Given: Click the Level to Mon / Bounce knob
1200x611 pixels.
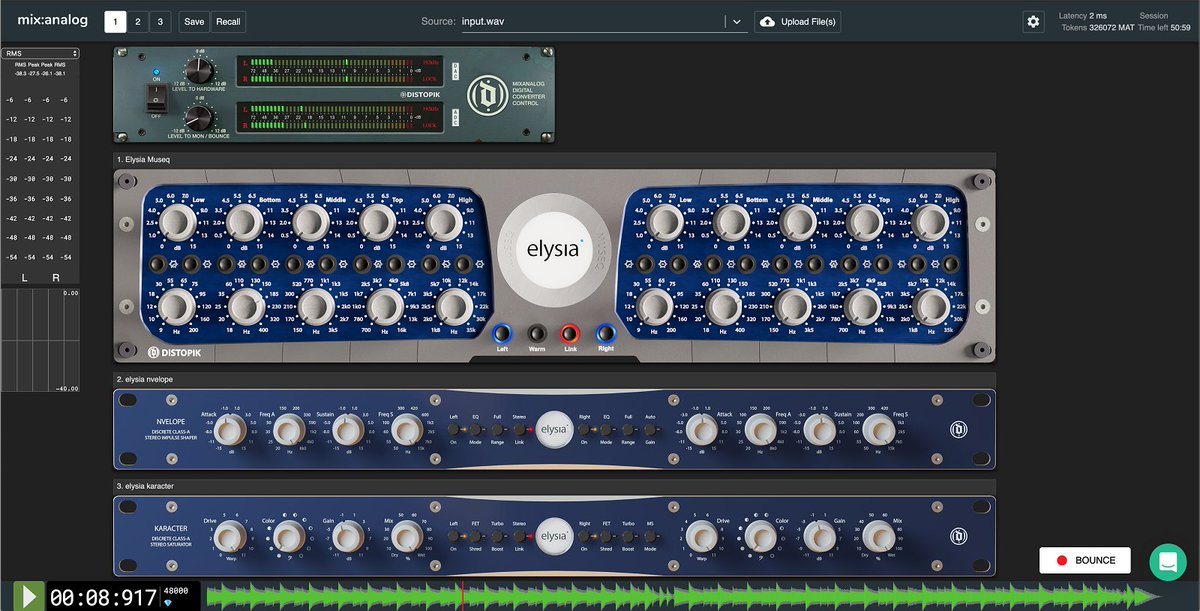Looking at the screenshot, I should pyautogui.click(x=199, y=119).
